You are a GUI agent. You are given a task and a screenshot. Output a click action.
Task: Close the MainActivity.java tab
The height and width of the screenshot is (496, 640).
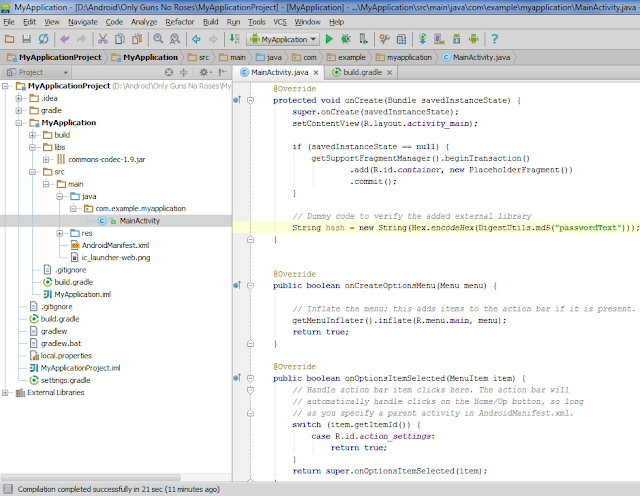(316, 73)
